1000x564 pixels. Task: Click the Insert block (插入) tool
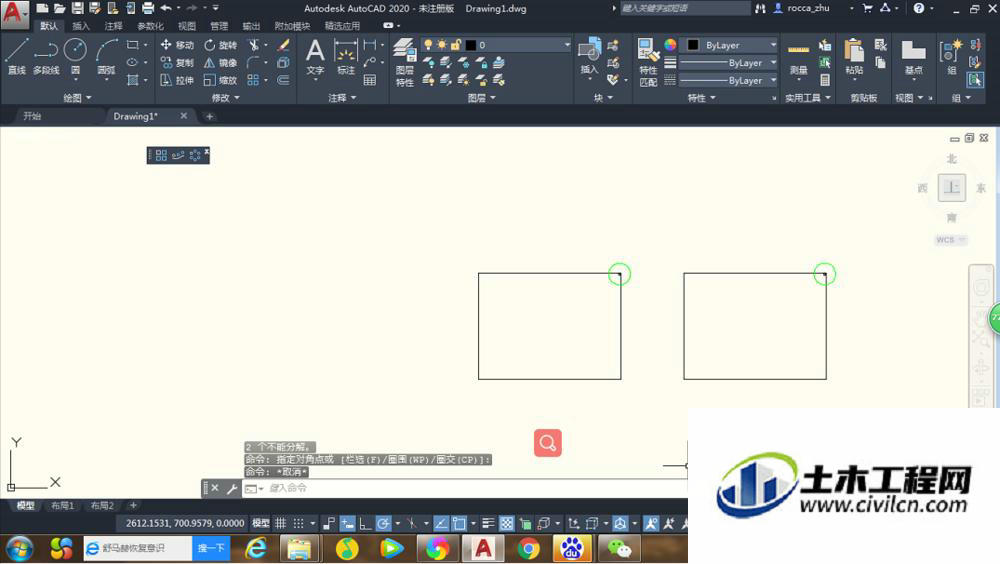[589, 57]
